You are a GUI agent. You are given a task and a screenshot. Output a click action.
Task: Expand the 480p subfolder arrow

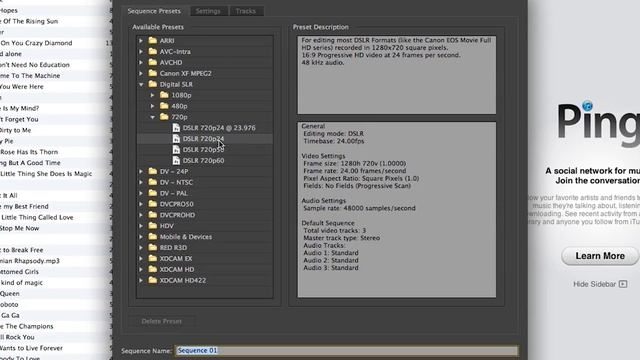pos(152,106)
